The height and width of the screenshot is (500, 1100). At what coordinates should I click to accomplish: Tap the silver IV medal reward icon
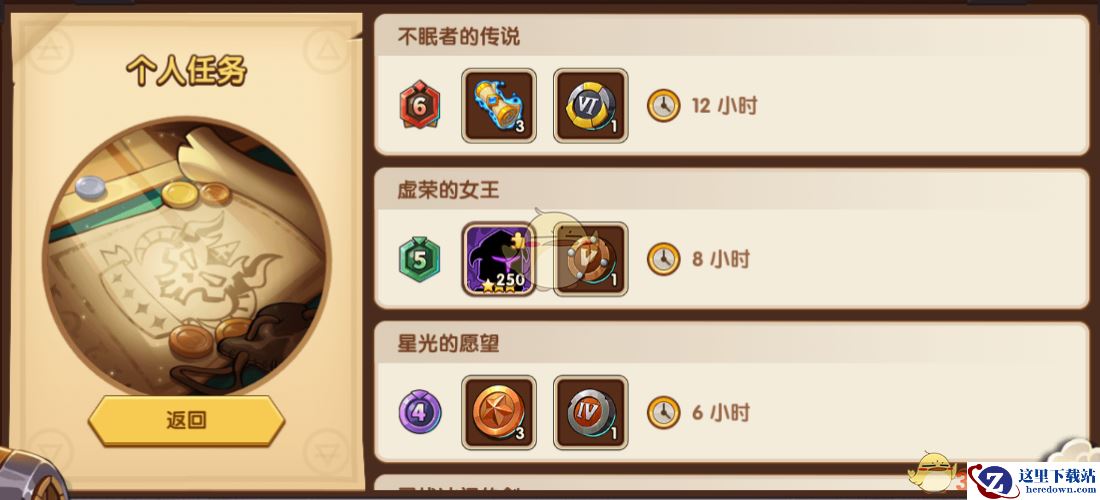(x=591, y=412)
